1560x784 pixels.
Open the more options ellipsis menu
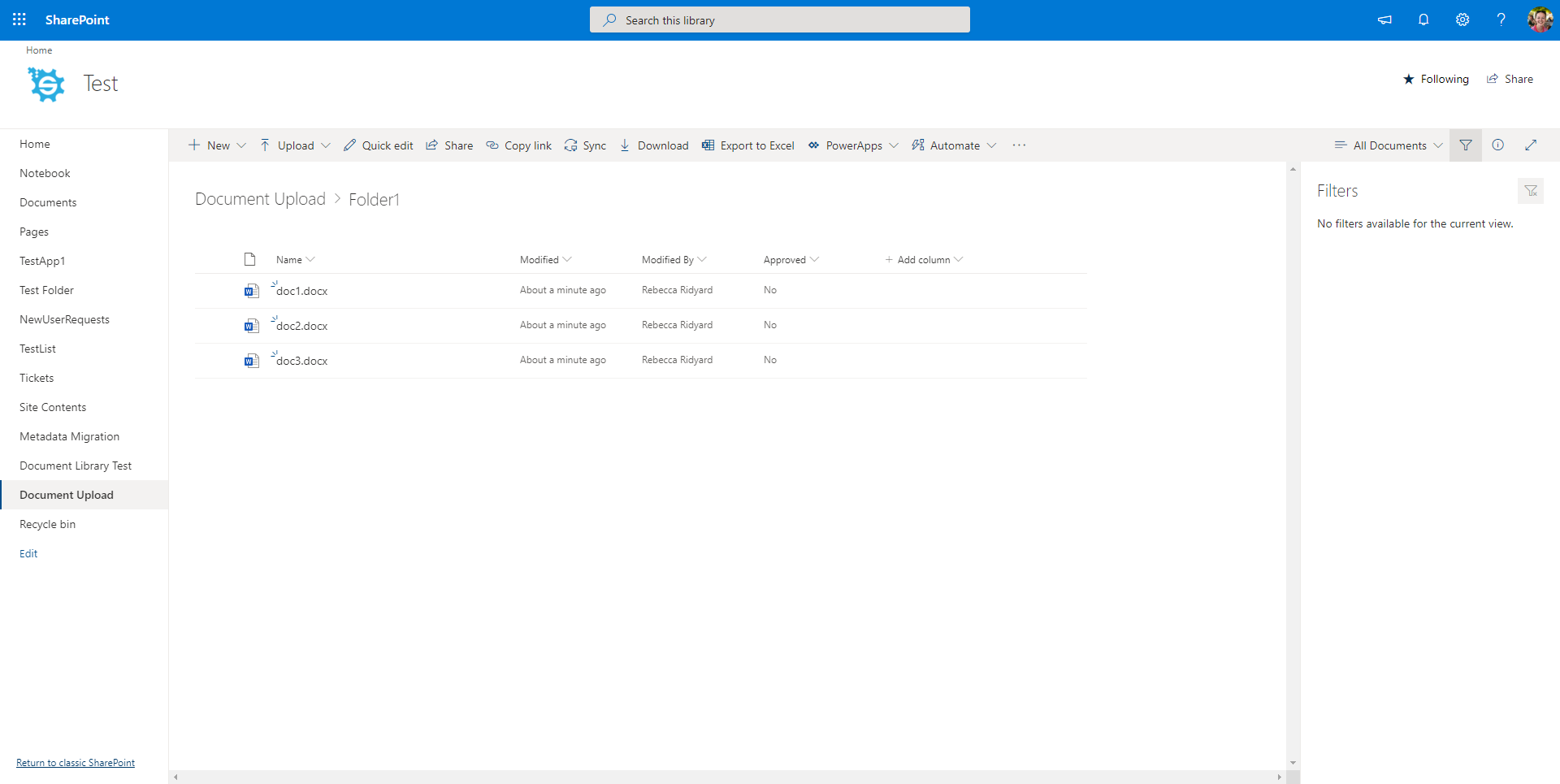point(1019,145)
